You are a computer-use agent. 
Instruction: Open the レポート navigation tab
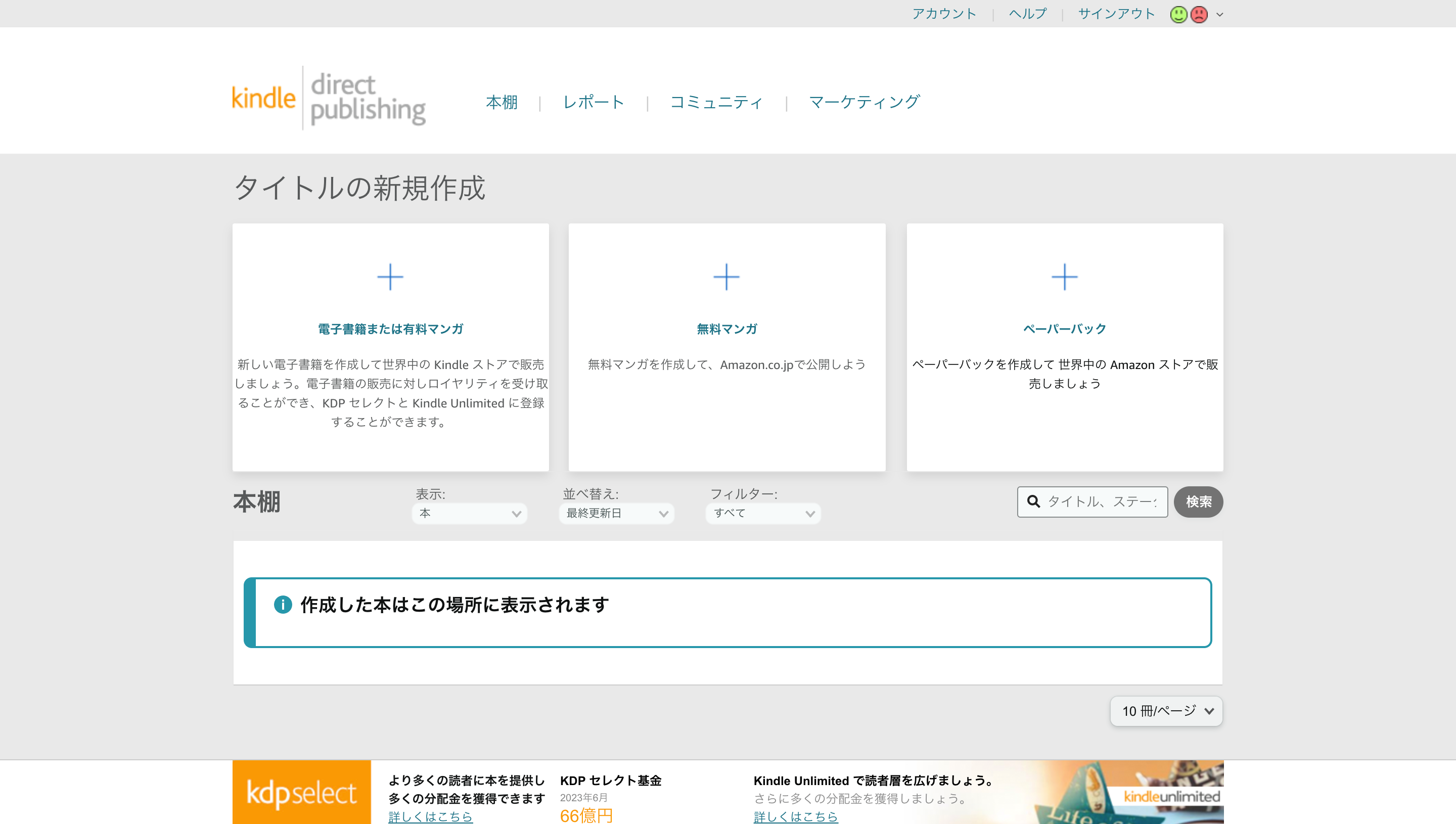pyautogui.click(x=594, y=102)
